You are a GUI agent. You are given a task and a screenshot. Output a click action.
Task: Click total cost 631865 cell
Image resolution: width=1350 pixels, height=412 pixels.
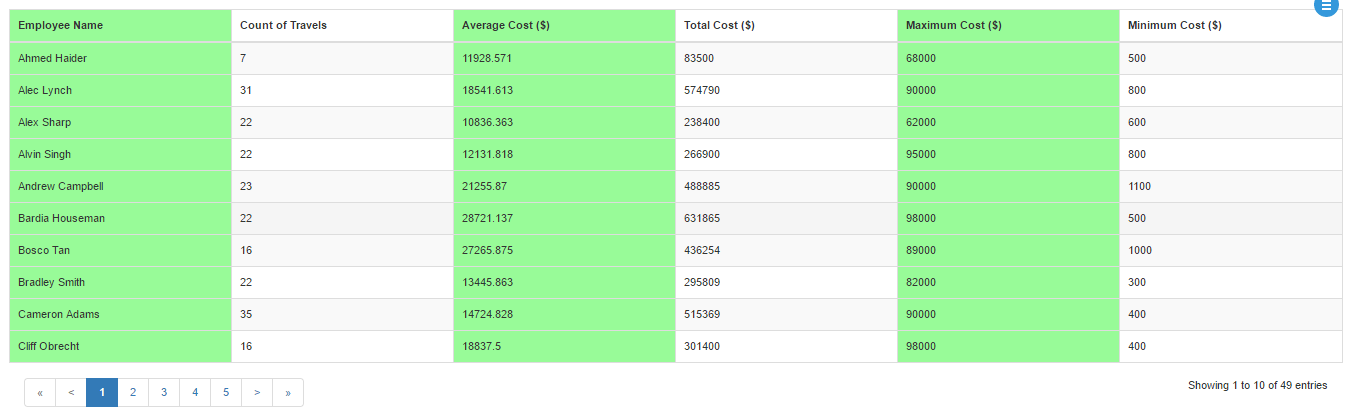pyautogui.click(x=787, y=219)
